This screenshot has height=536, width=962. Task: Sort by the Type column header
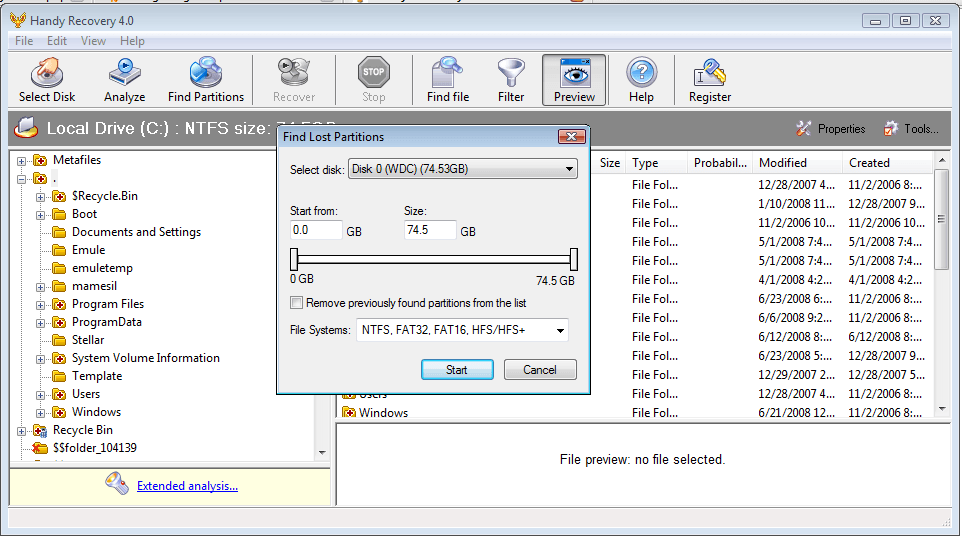pos(655,163)
